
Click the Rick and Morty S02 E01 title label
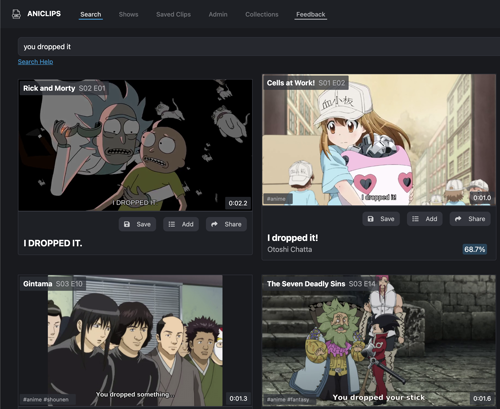pyautogui.click(x=64, y=88)
